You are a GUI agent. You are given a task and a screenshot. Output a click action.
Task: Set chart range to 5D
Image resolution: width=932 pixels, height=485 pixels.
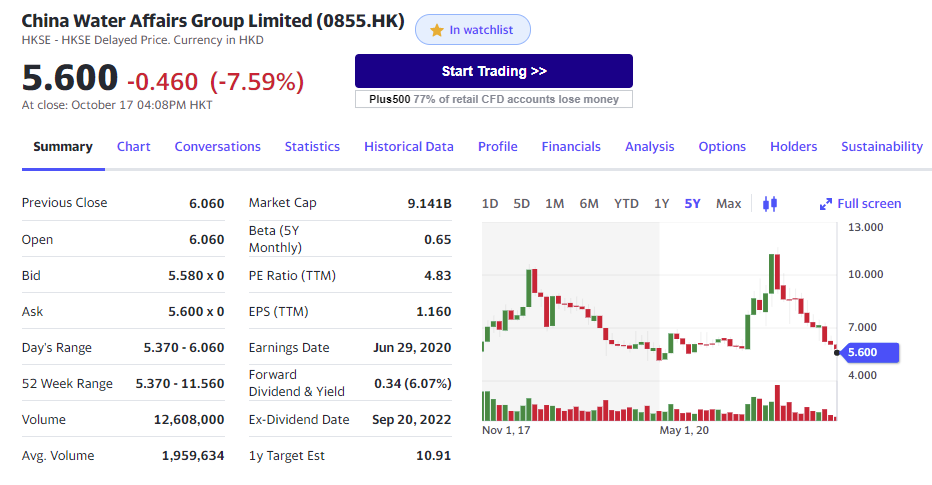pyautogui.click(x=521, y=204)
